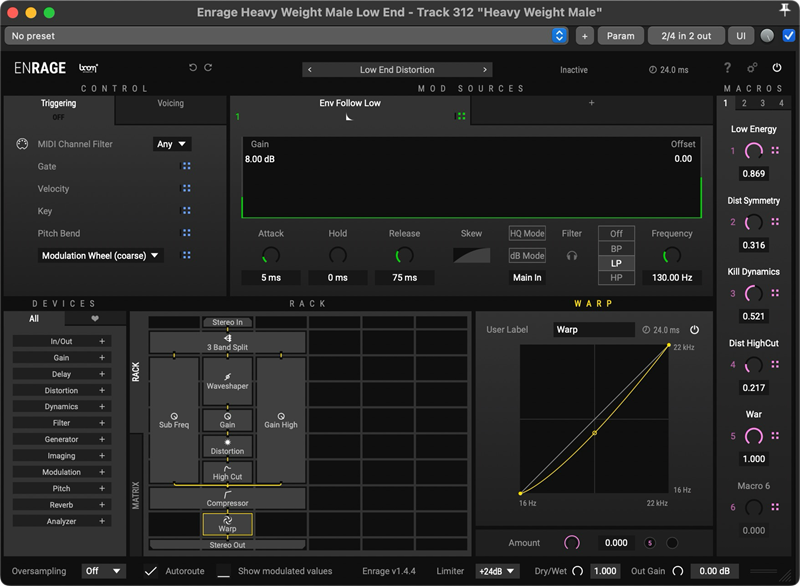This screenshot has height=586, width=800.
Task: Click the favorites heart tab
Action: coord(95,319)
